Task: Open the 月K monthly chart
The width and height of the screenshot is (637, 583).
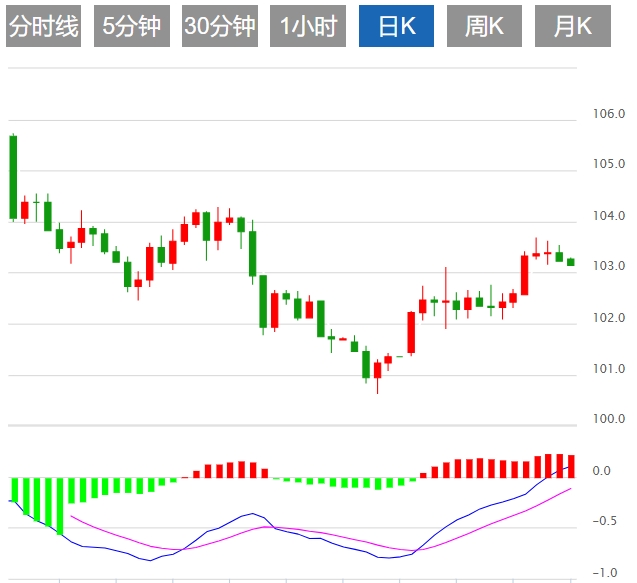Action: (x=573, y=27)
